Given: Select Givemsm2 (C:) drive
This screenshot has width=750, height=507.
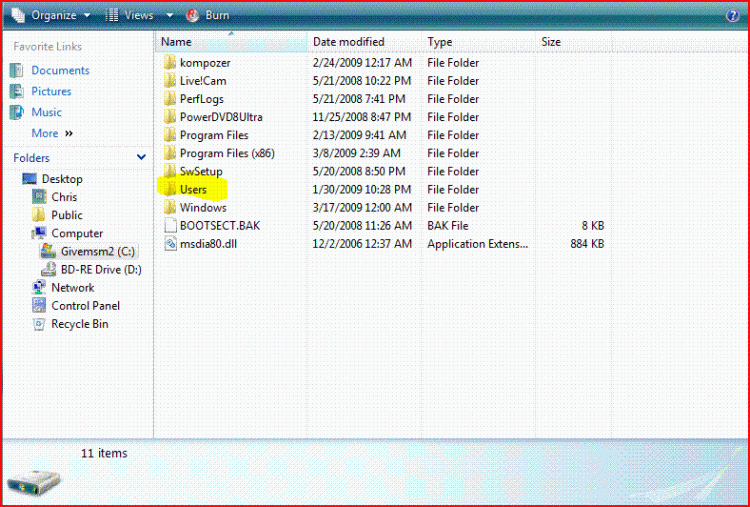Looking at the screenshot, I should pos(98,252).
